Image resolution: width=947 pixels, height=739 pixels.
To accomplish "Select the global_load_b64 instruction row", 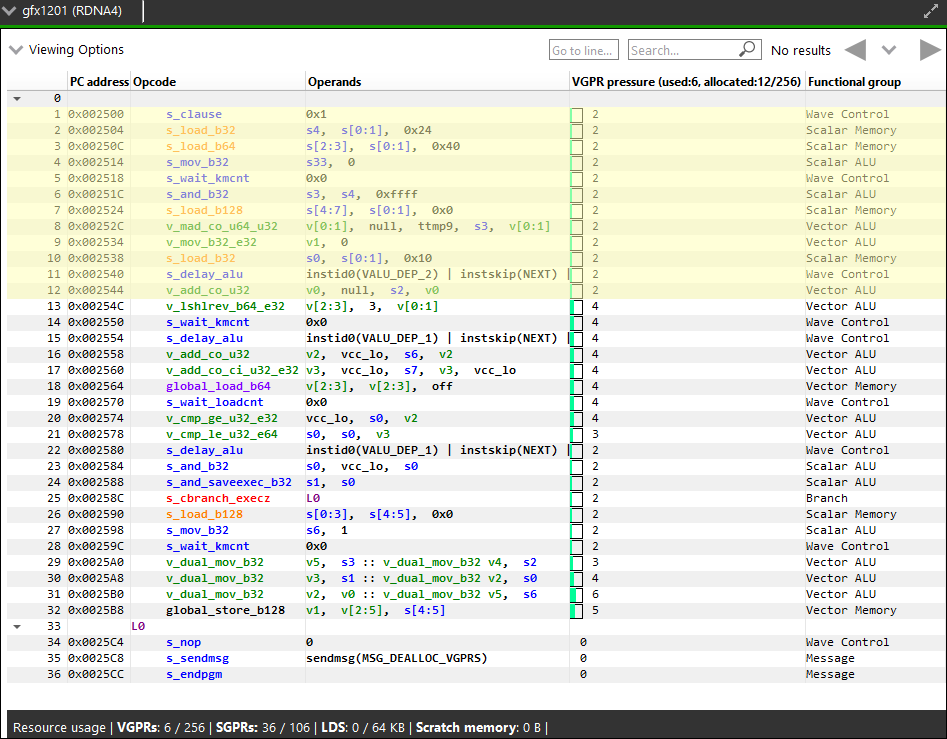I will tap(217, 386).
